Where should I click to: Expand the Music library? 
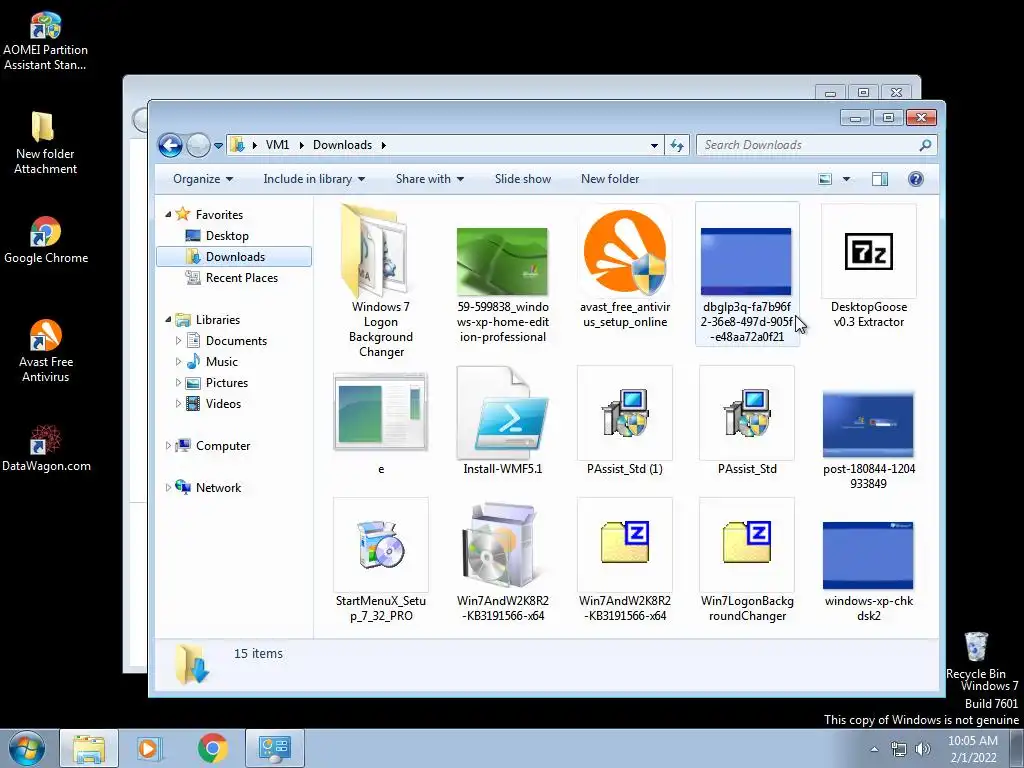pyautogui.click(x=178, y=361)
